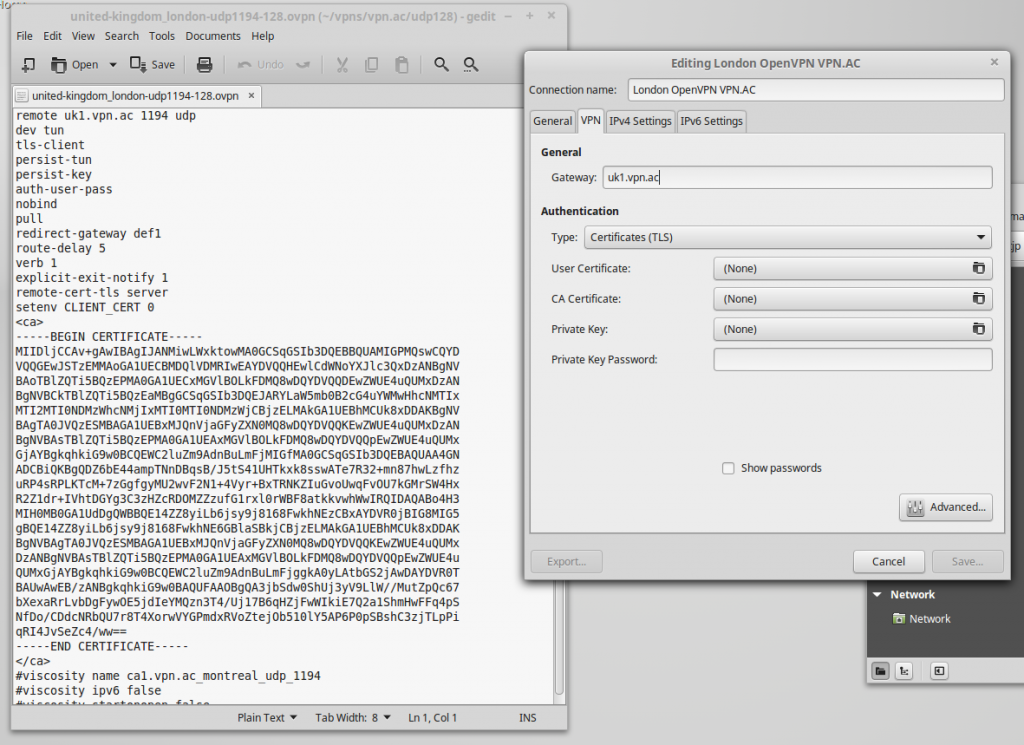
Task: Click the 'remote-cert-tls server' line
Action: click(92, 293)
